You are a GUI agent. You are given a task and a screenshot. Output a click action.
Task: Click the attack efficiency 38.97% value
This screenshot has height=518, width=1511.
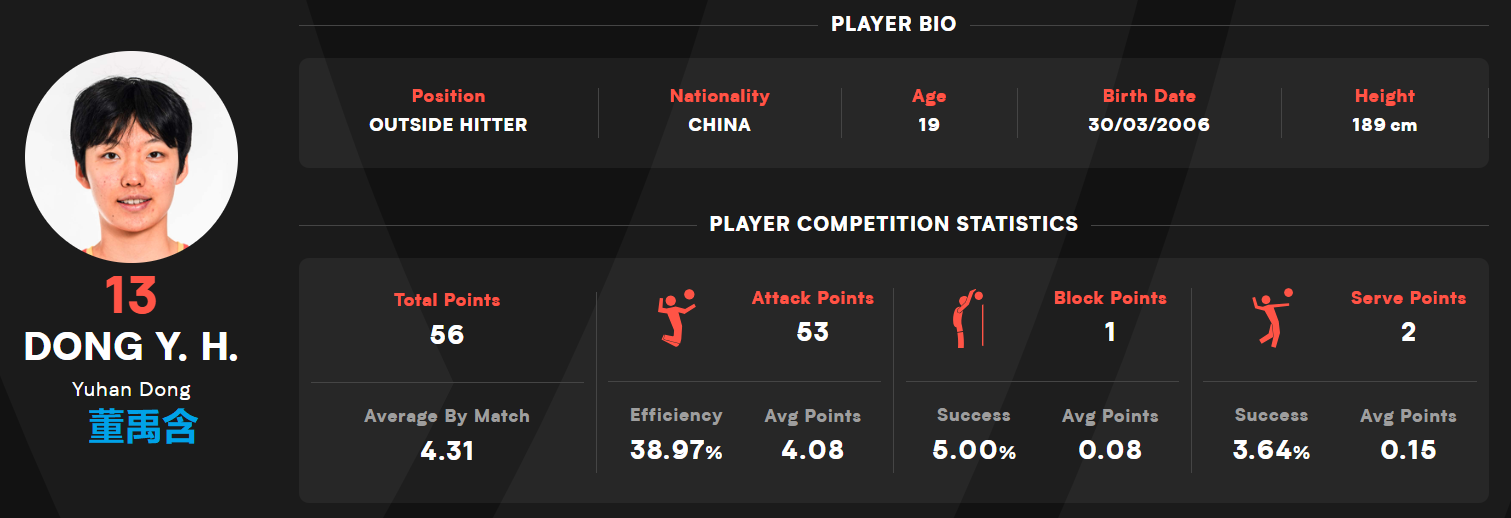coord(676,450)
